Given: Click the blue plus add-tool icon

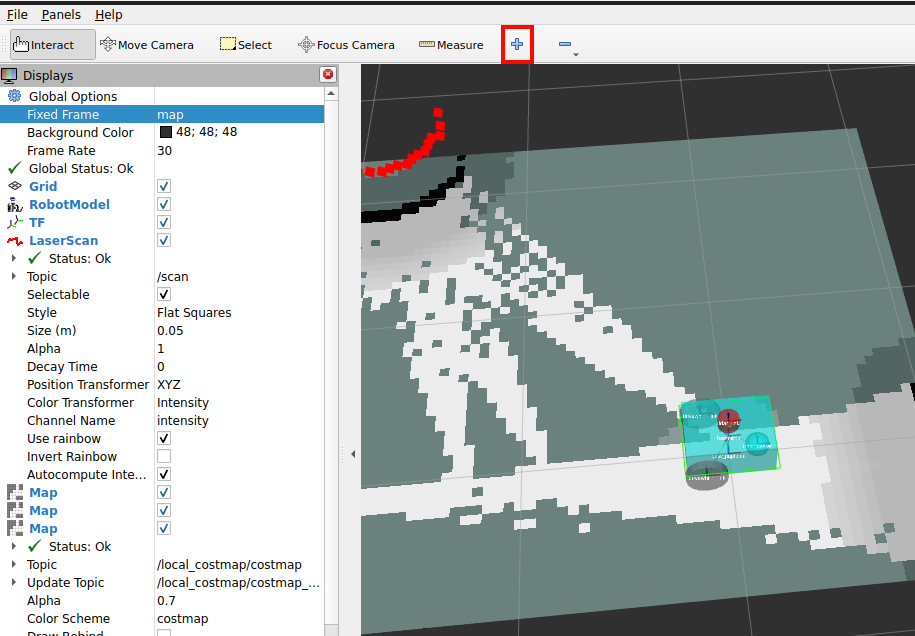Looking at the screenshot, I should [x=517, y=45].
